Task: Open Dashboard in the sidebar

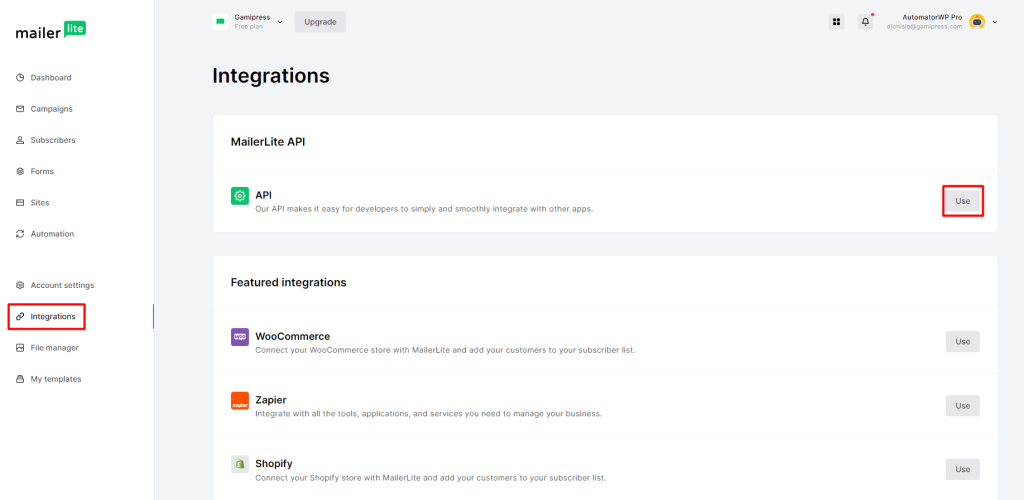Action: point(50,77)
